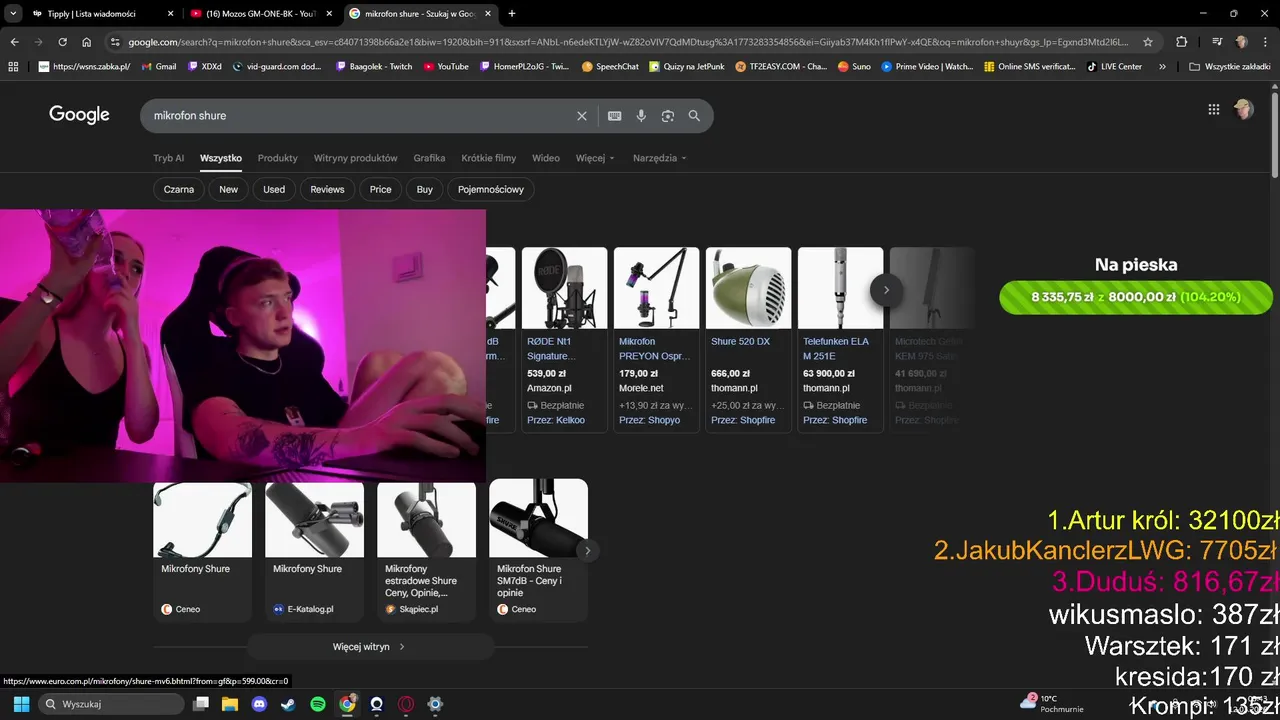Viewport: 1280px width, 720px height.
Task: Open Wszystkie zakładki bookmarks folder
Action: tap(1231, 67)
